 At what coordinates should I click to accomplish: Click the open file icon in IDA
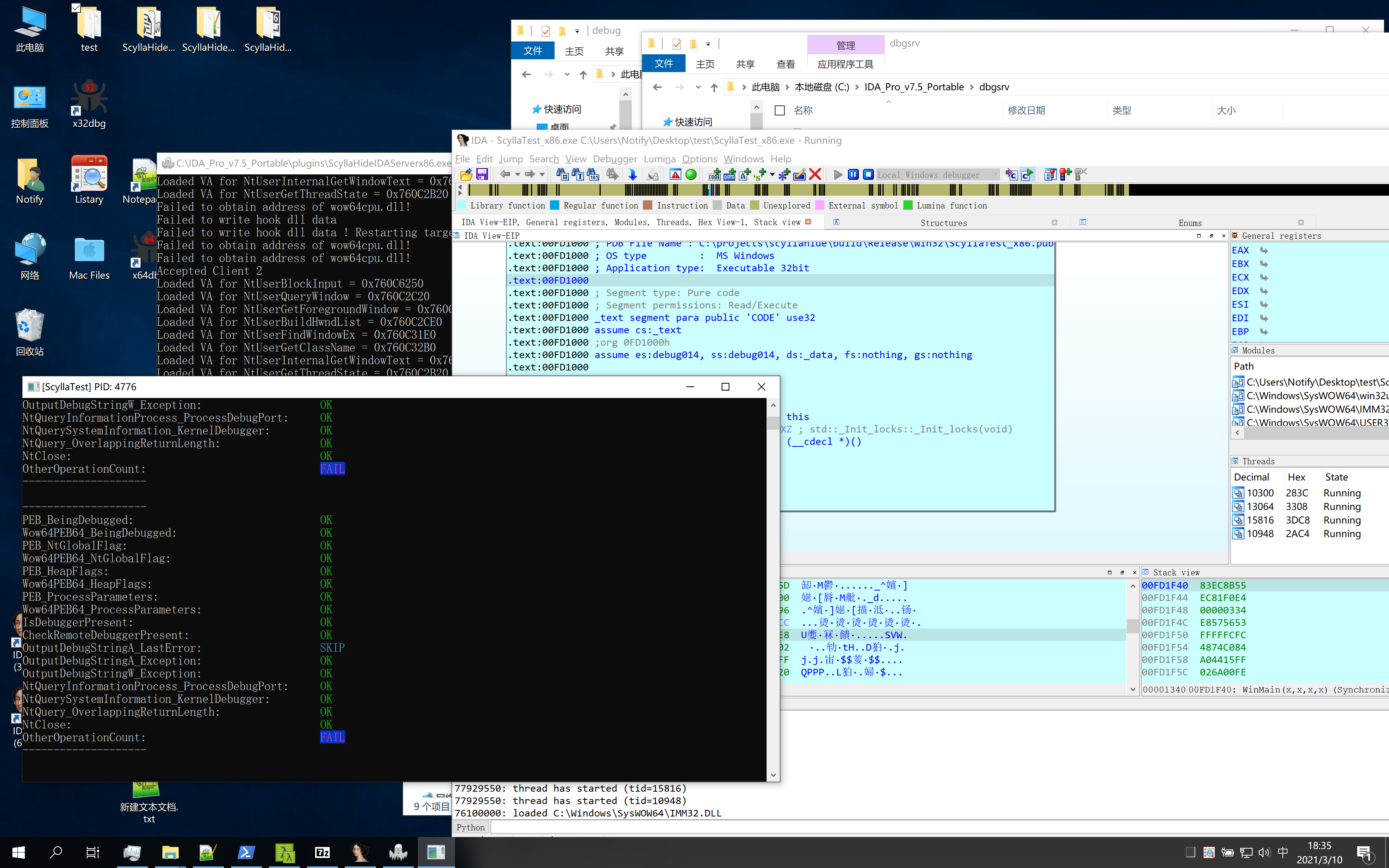[466, 174]
